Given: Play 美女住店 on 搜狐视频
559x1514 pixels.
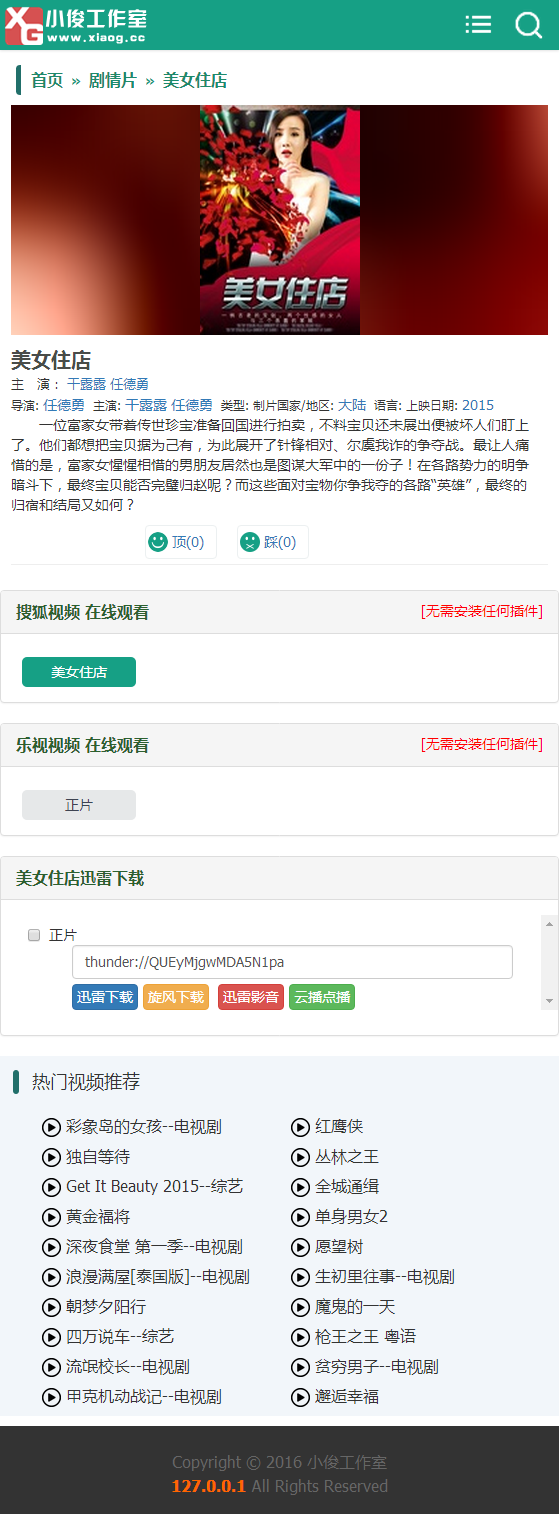Looking at the screenshot, I should point(79,672).
